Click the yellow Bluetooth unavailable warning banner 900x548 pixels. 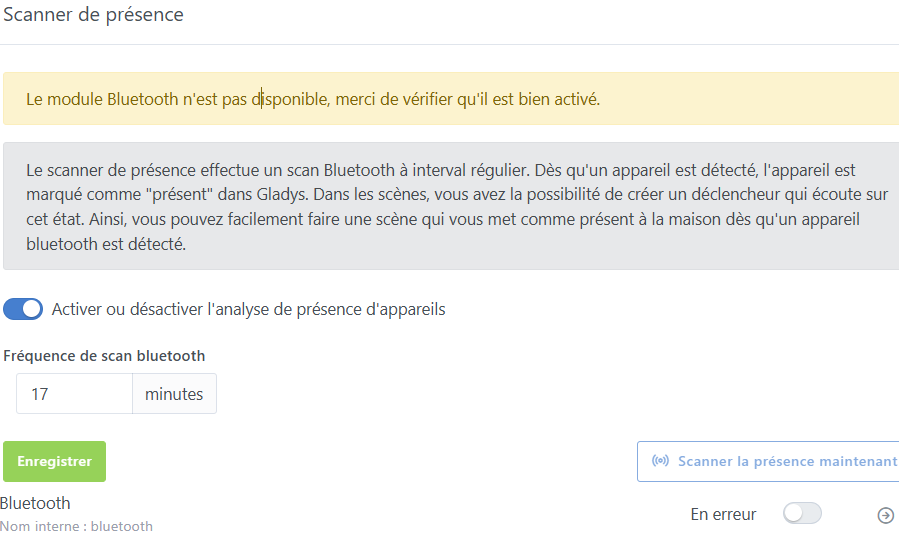click(x=450, y=99)
